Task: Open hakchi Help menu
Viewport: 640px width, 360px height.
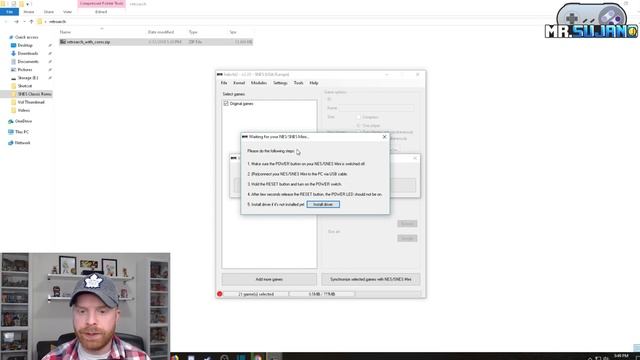Action: pyautogui.click(x=314, y=83)
